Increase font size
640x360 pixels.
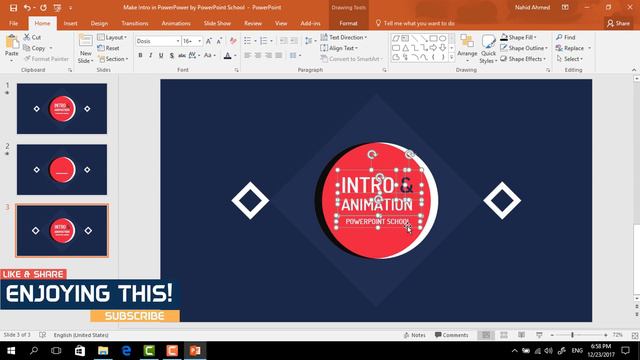point(209,41)
